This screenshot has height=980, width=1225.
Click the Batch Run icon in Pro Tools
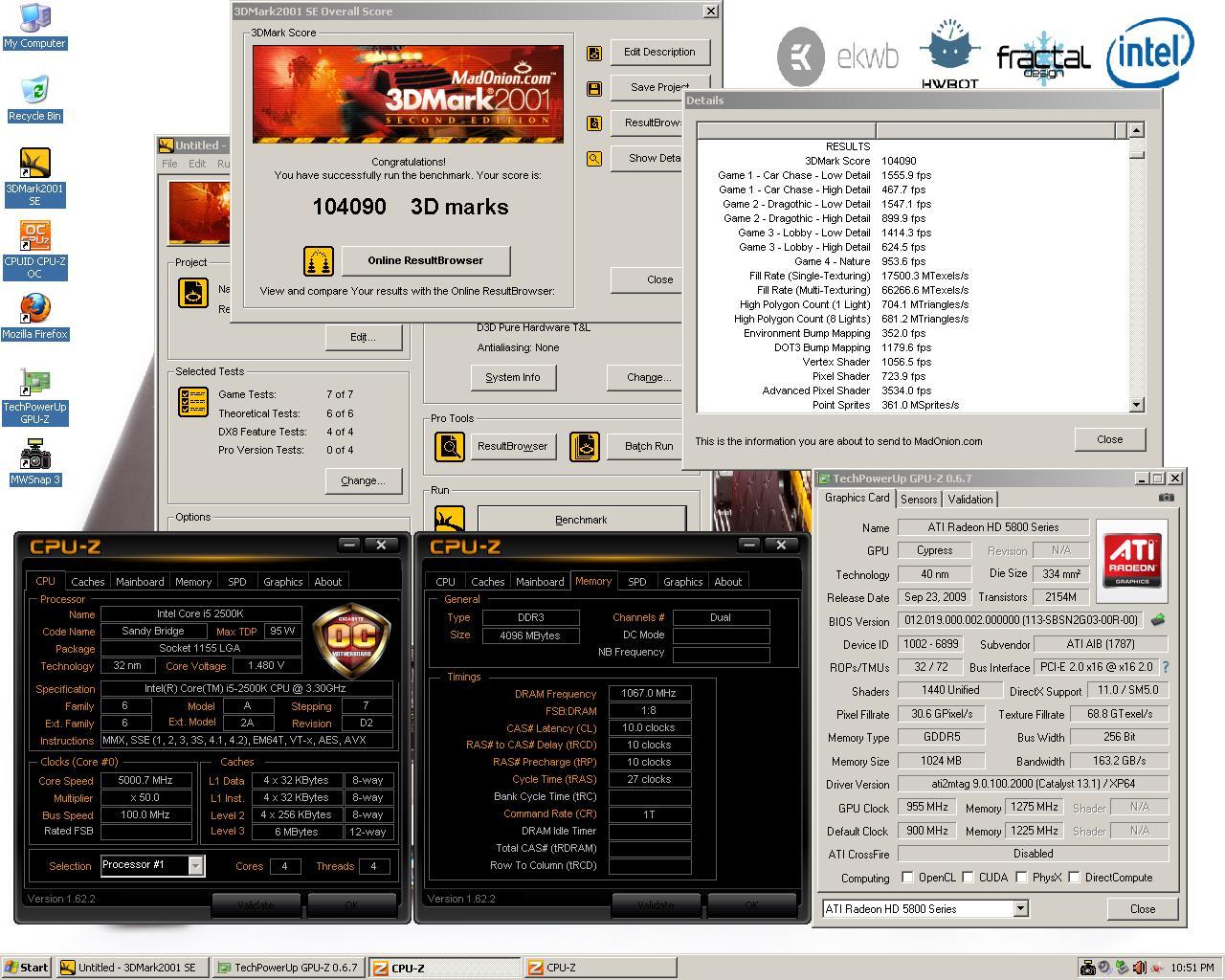point(585,446)
